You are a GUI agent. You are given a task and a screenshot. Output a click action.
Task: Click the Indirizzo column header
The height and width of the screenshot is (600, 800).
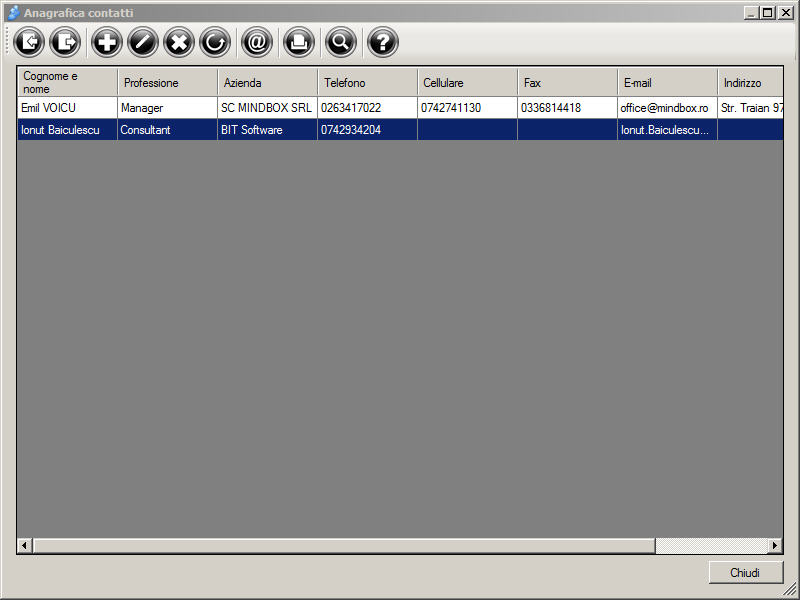(750, 82)
